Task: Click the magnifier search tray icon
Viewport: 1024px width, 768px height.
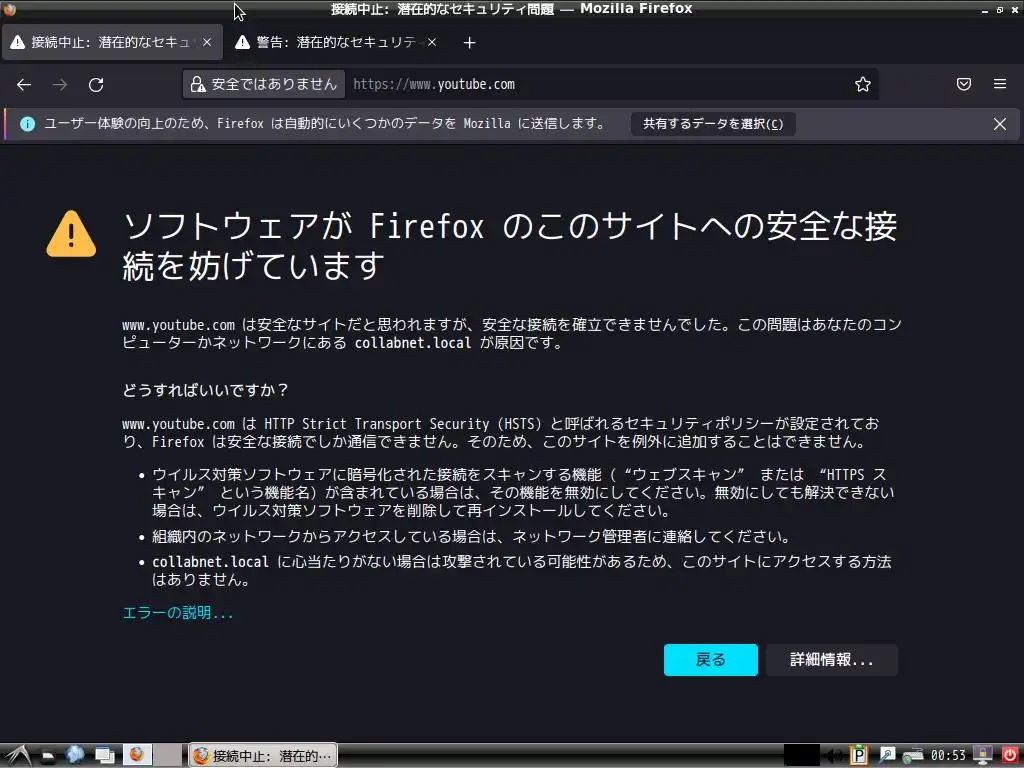Action: (x=887, y=756)
